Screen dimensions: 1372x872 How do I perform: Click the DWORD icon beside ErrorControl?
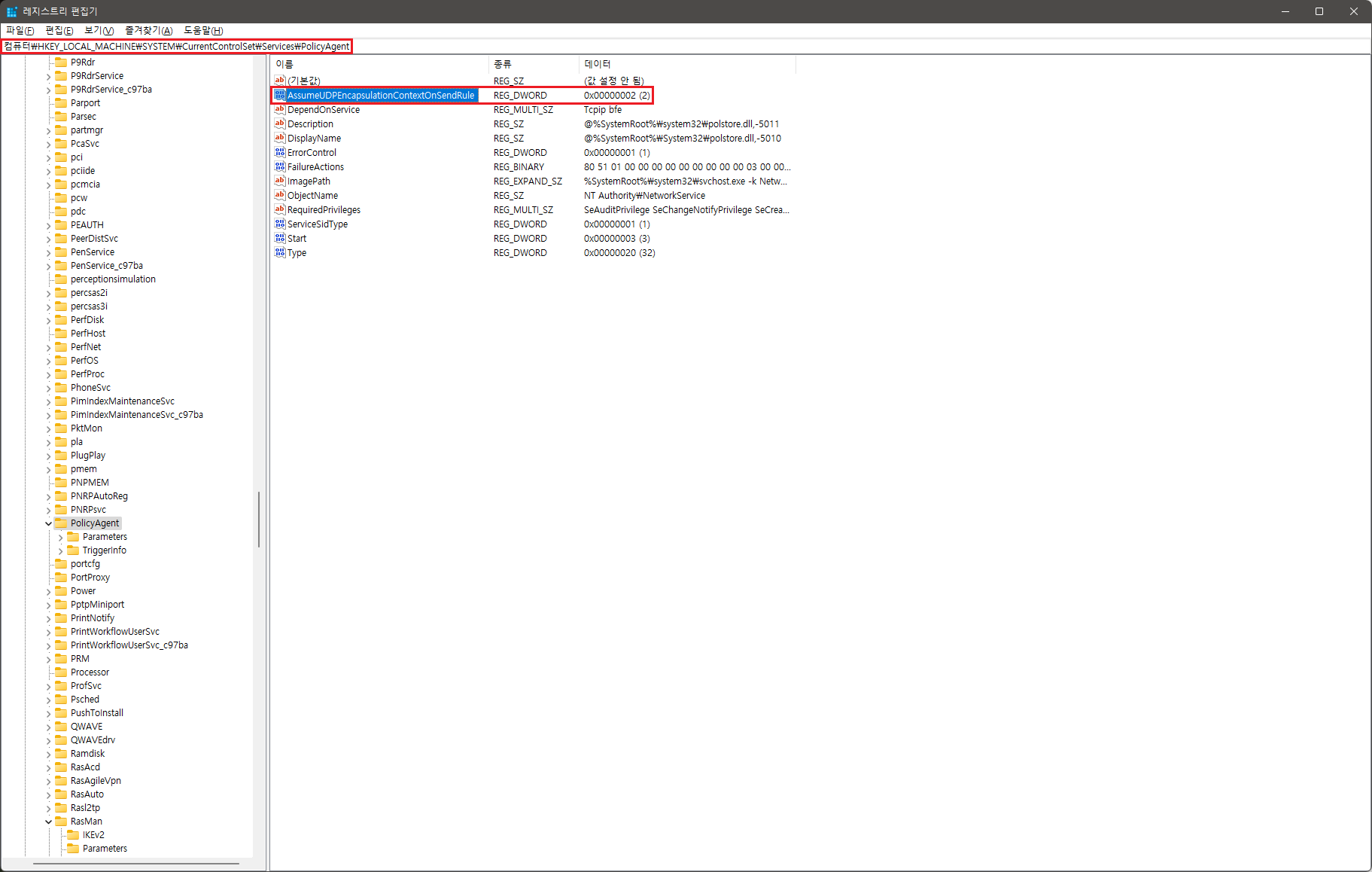(x=280, y=152)
